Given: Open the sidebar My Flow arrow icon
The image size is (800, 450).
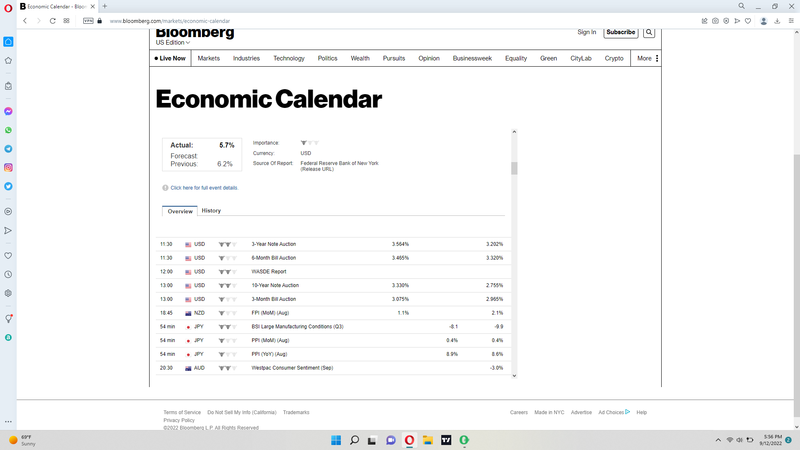Looking at the screenshot, I should [8, 231].
